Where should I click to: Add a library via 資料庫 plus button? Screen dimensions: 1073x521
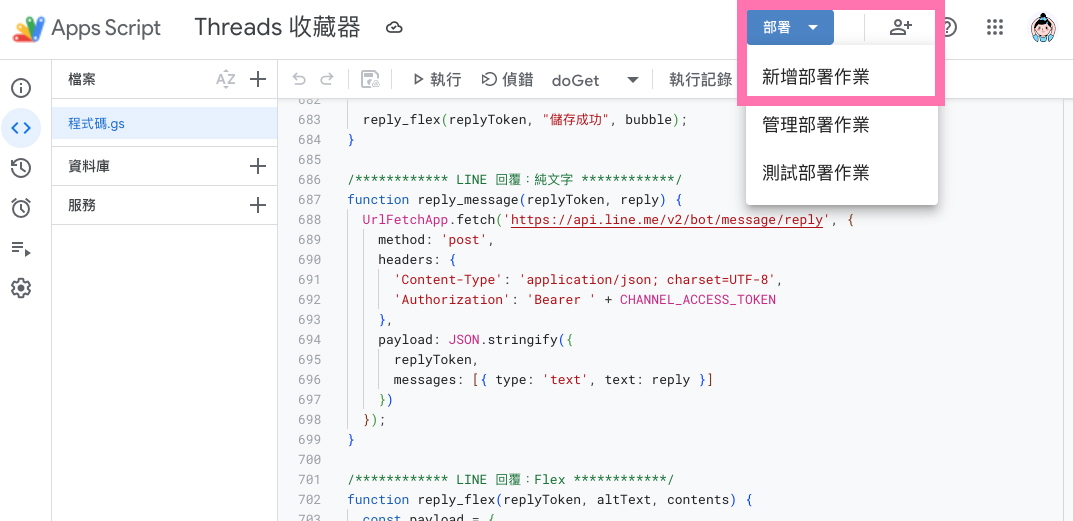257,166
